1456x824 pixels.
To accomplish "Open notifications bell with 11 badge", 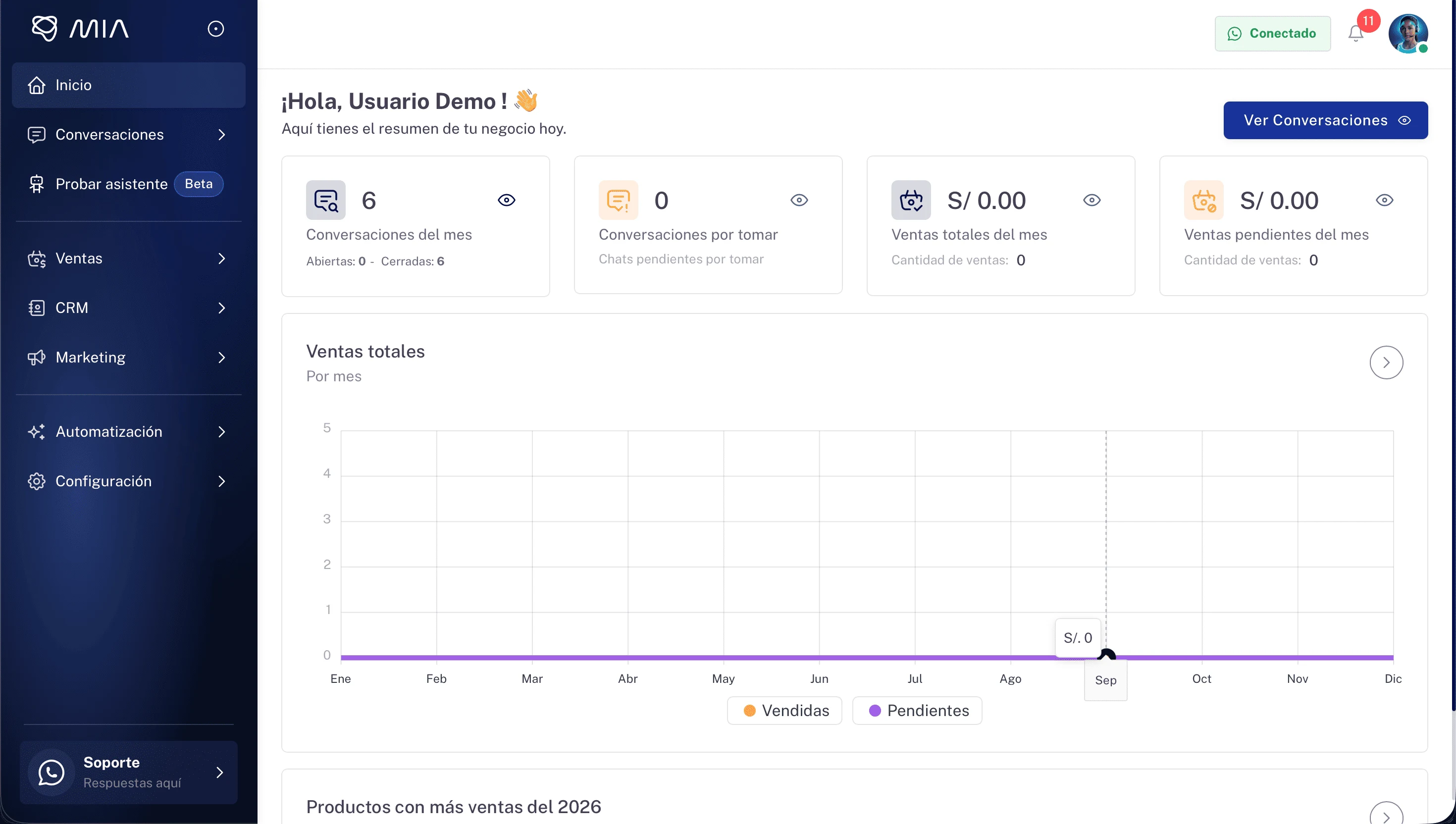I will click(x=1356, y=33).
